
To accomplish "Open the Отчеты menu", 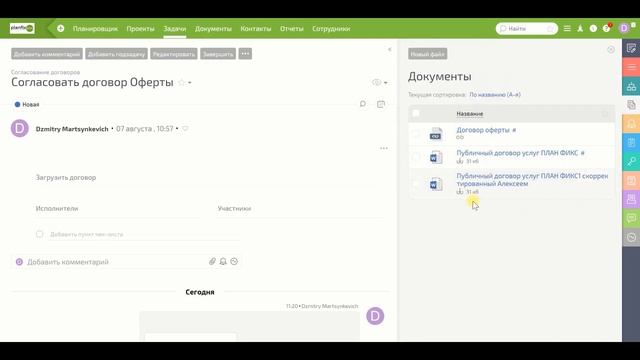I will (291, 29).
